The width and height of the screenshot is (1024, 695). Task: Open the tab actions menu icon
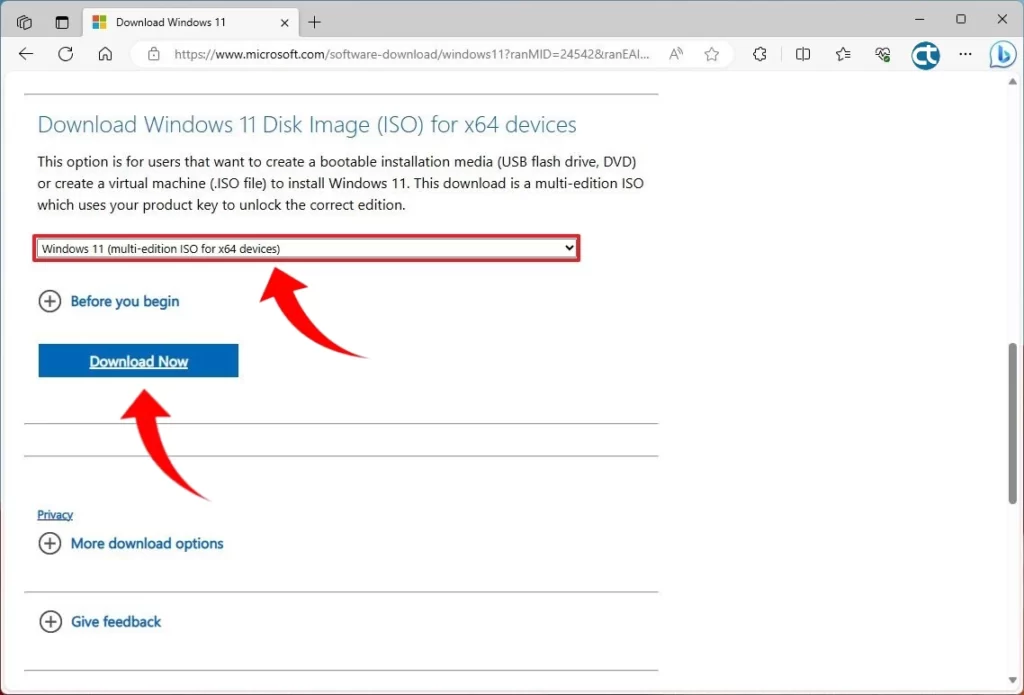tap(62, 22)
